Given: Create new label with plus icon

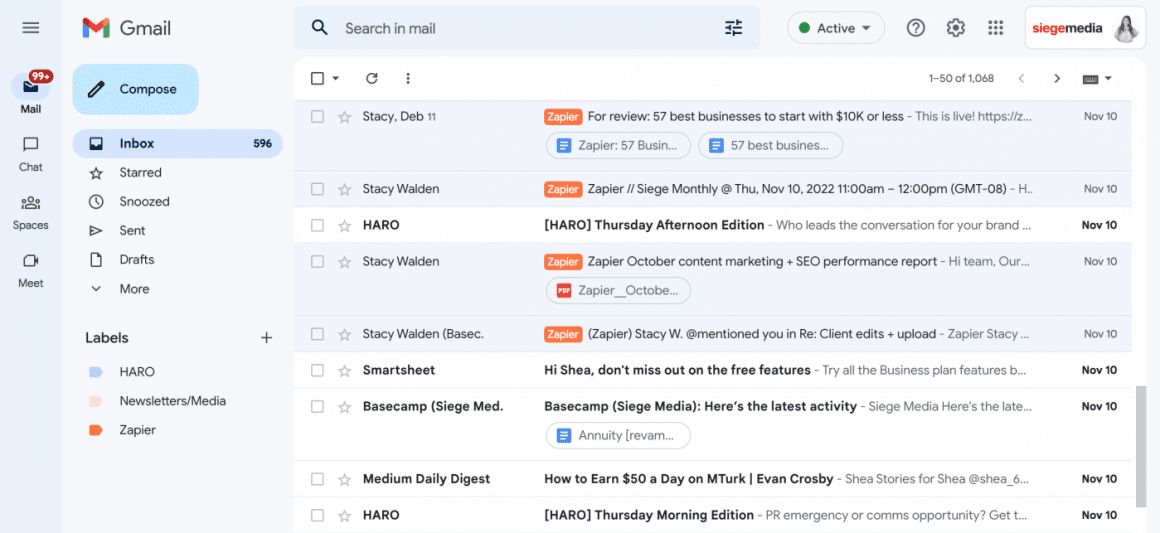Looking at the screenshot, I should 266,338.
